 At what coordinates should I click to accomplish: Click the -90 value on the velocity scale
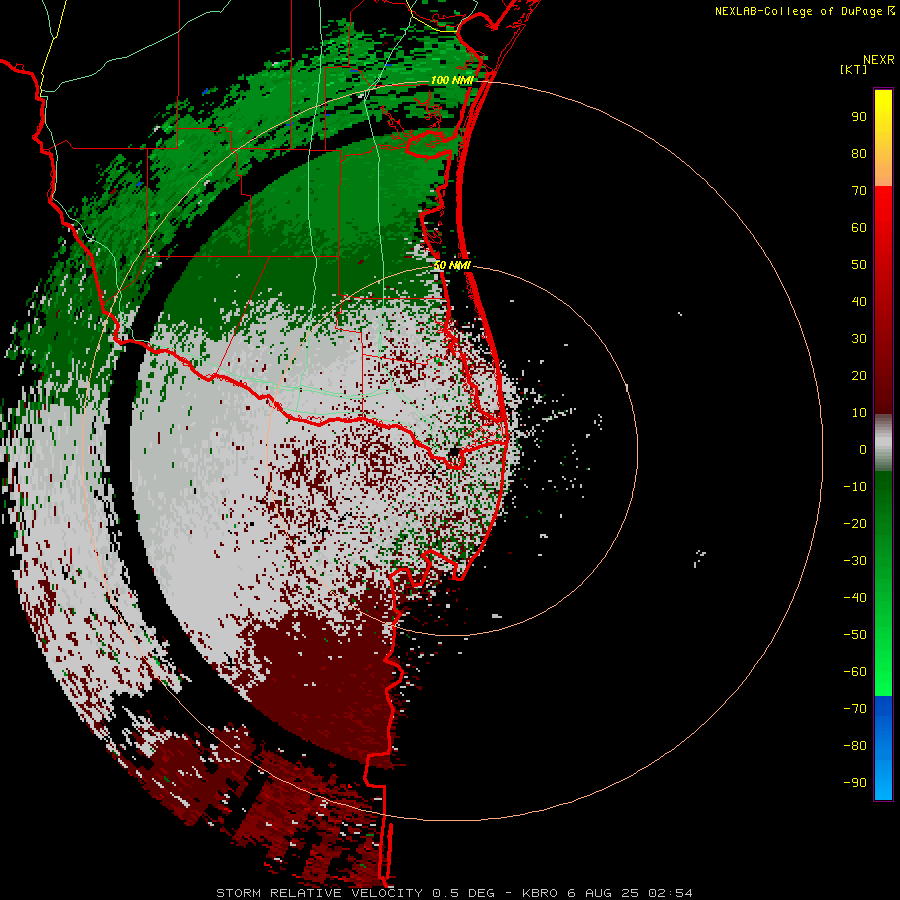tap(855, 783)
